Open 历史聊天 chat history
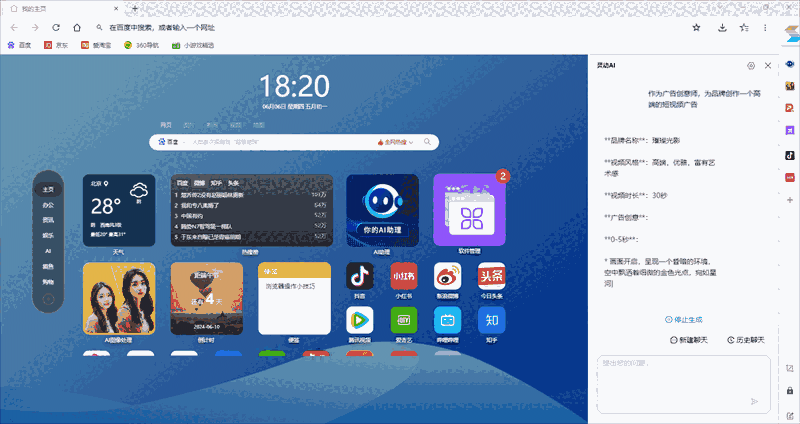 tap(746, 340)
